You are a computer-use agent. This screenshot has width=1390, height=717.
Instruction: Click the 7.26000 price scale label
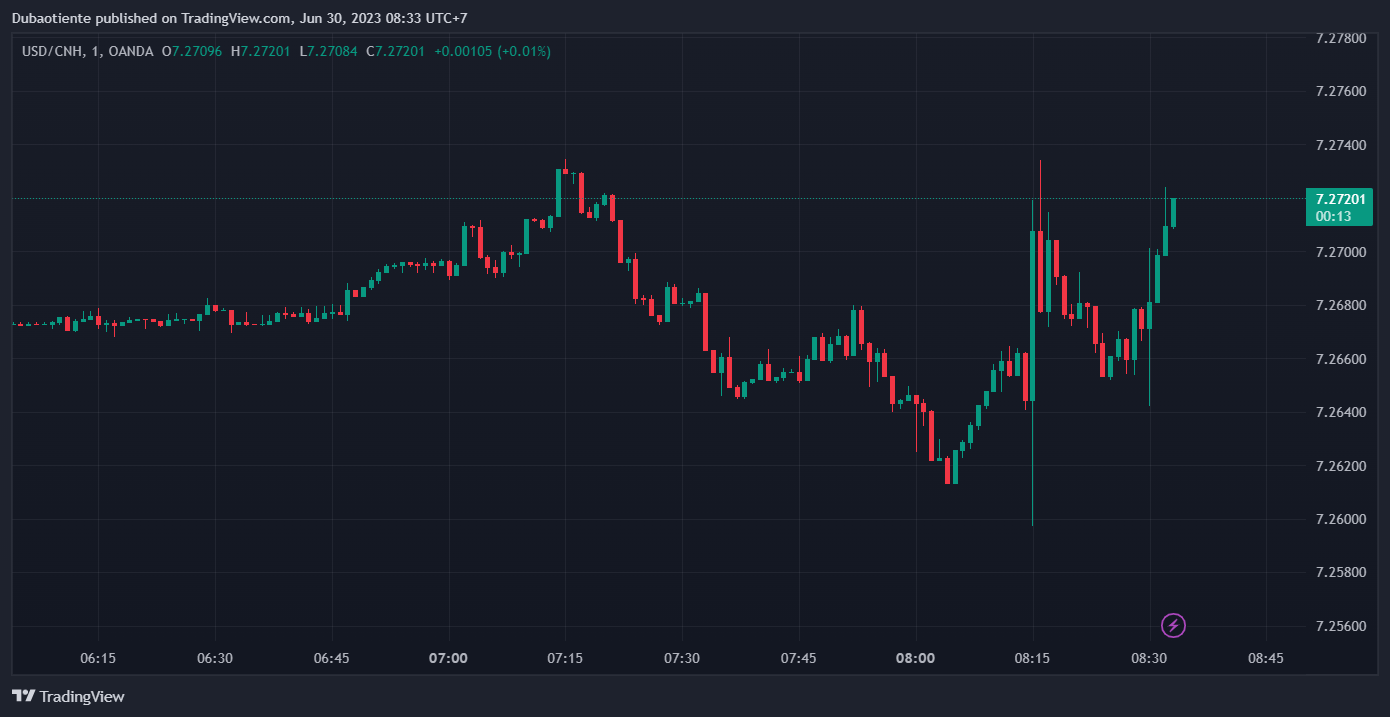1340,519
